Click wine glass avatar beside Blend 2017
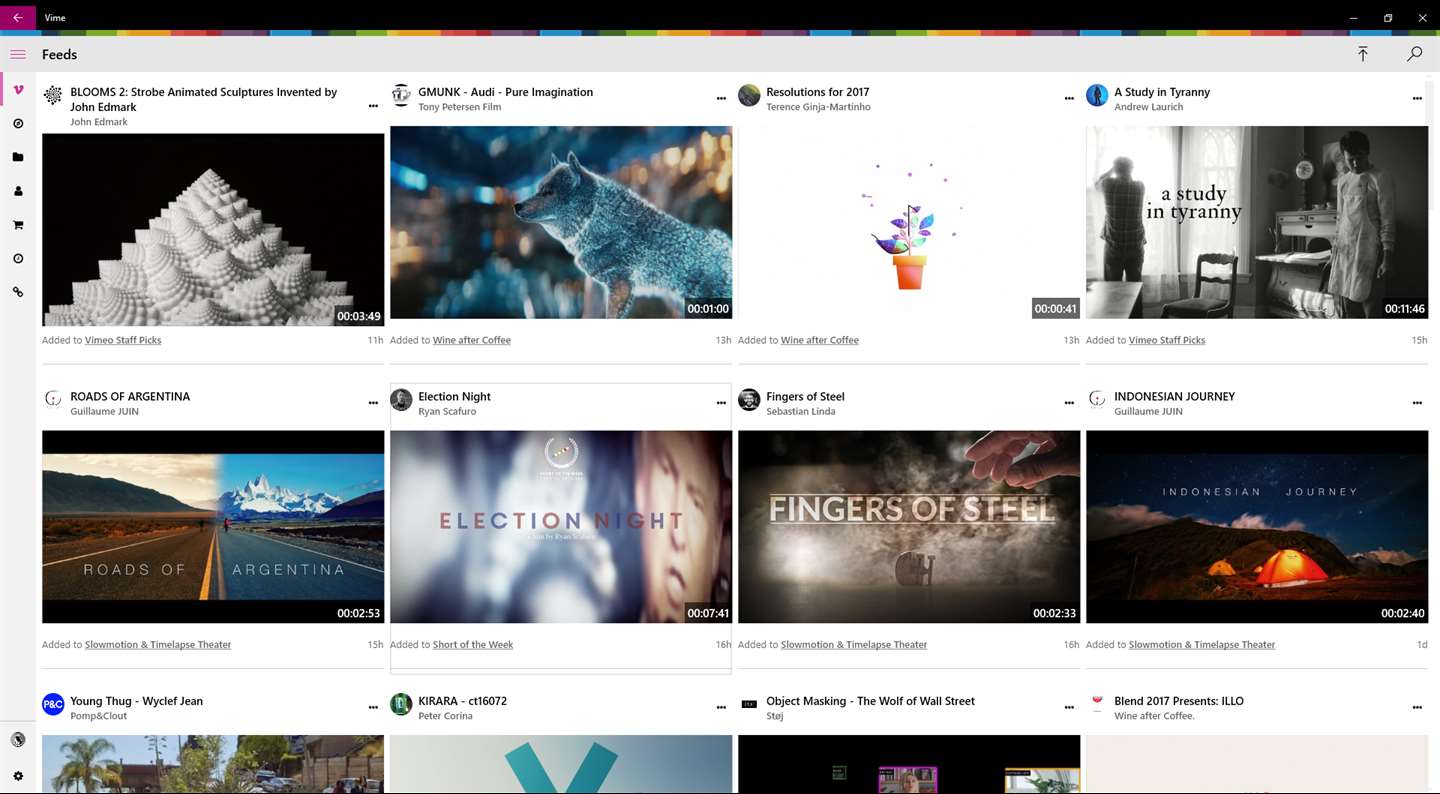The height and width of the screenshot is (794, 1440). tap(1097, 705)
